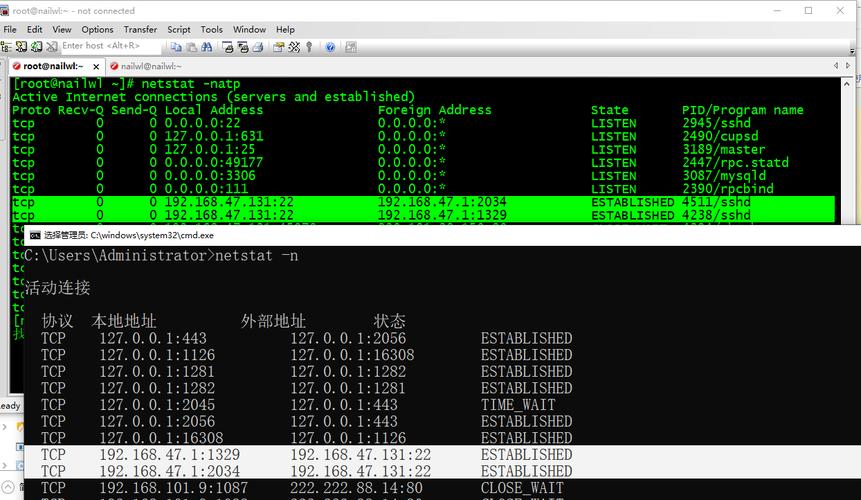Click '192.168.47.1:1329' local address in cmd
Image resolution: width=861 pixels, height=500 pixels.
(169, 455)
